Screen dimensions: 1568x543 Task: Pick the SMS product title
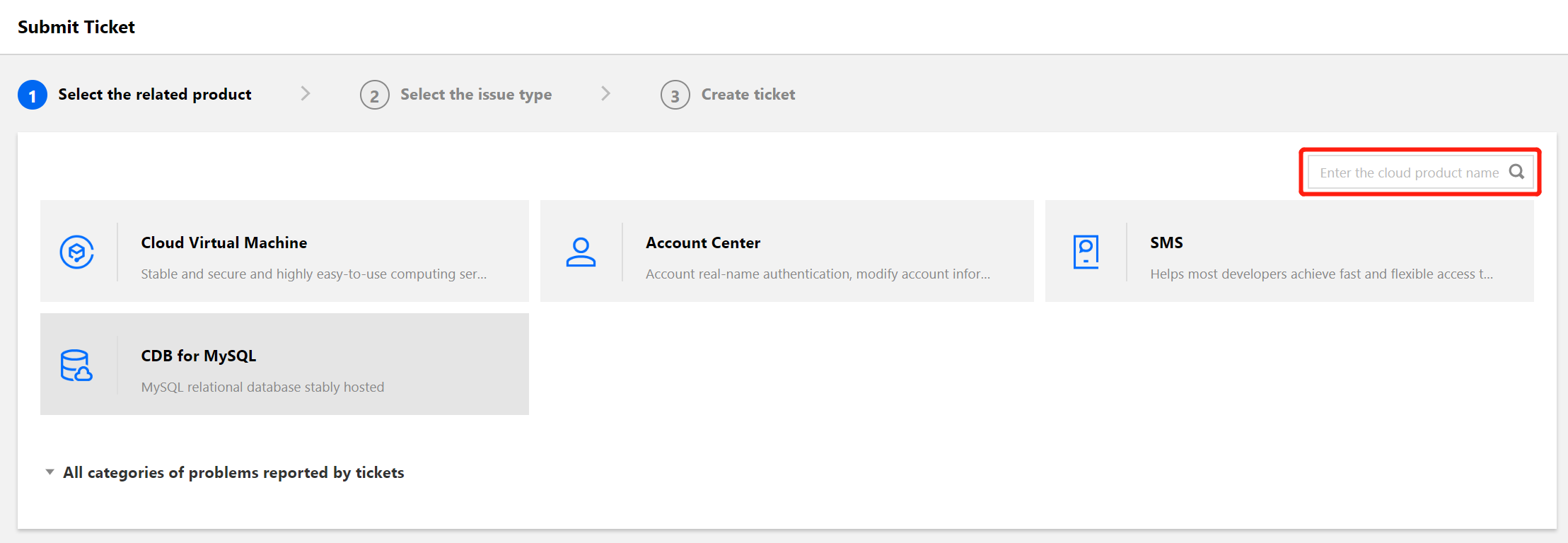tap(1166, 243)
